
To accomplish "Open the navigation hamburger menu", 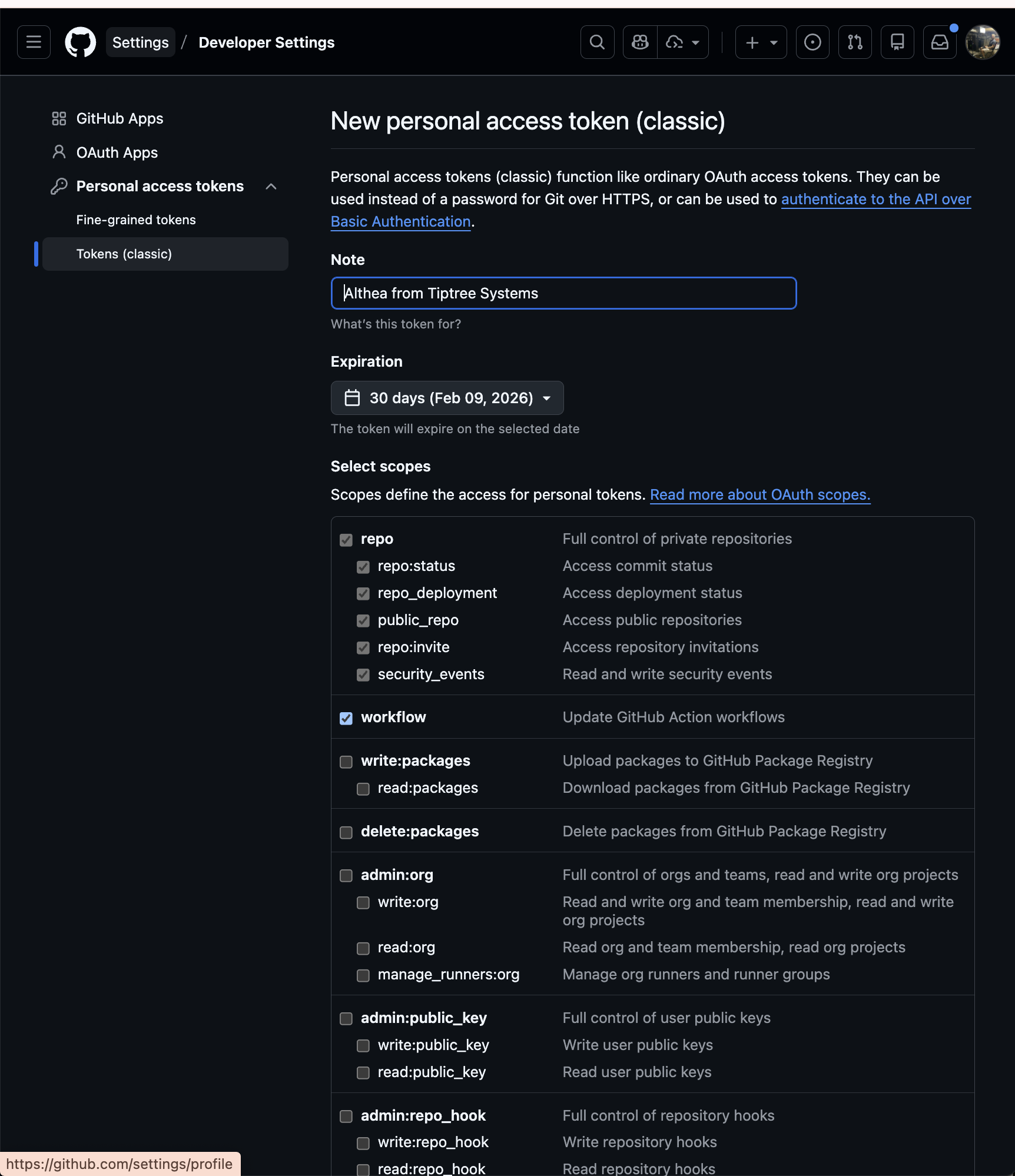I will (x=34, y=42).
